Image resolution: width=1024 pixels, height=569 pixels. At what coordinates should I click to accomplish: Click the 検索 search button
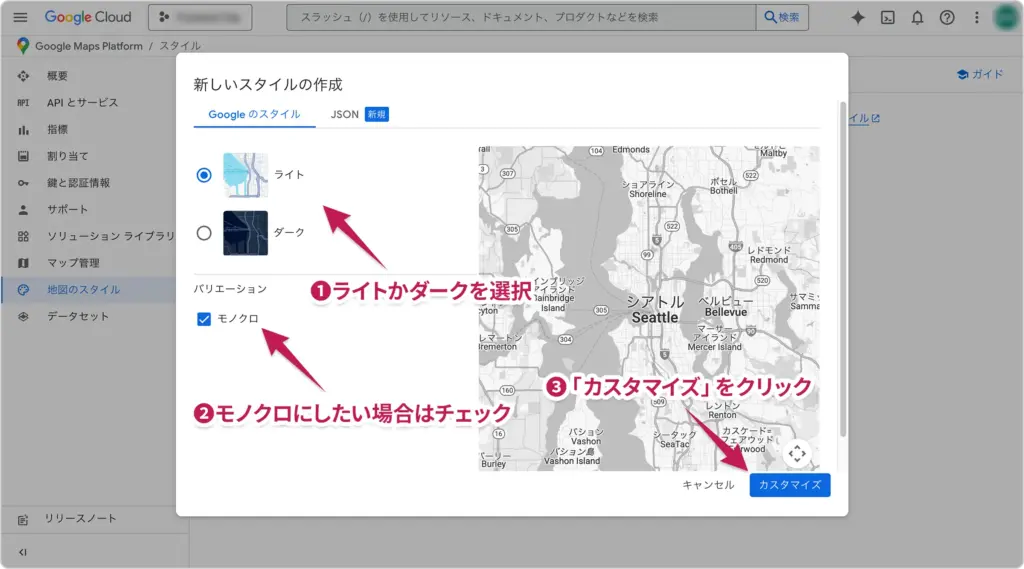pyautogui.click(x=782, y=18)
